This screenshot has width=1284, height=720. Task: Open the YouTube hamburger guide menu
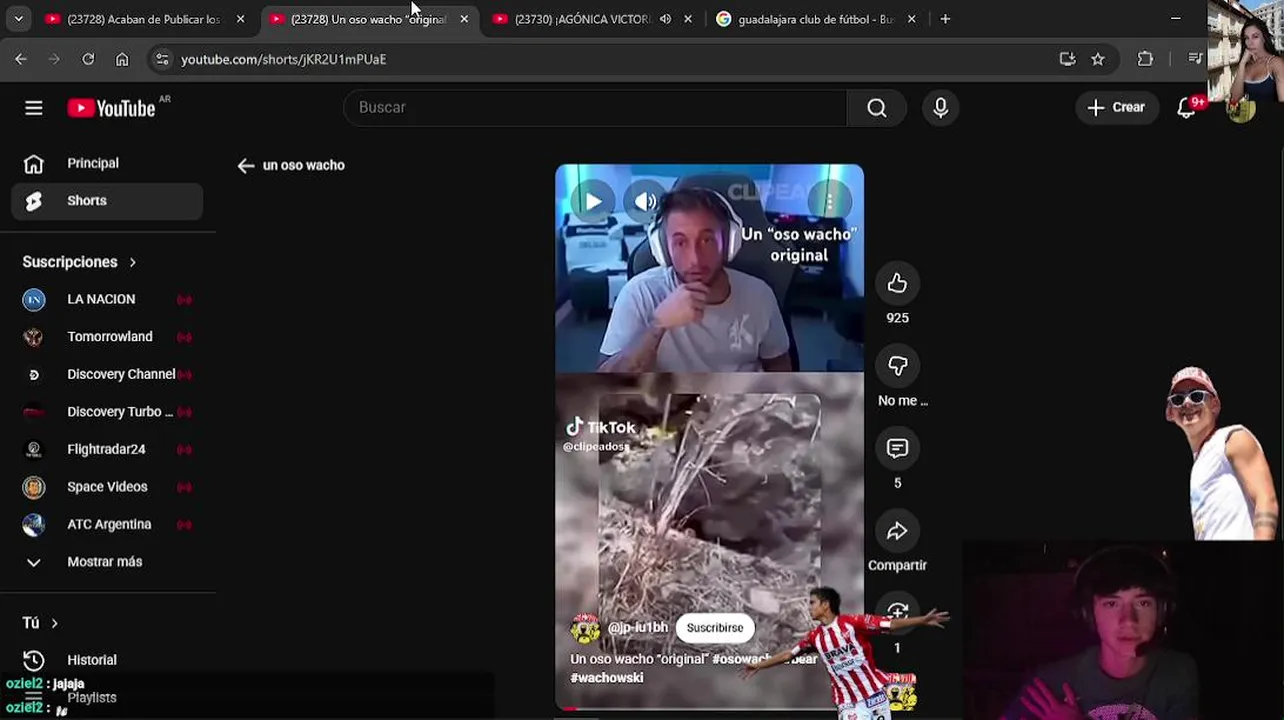(34, 108)
